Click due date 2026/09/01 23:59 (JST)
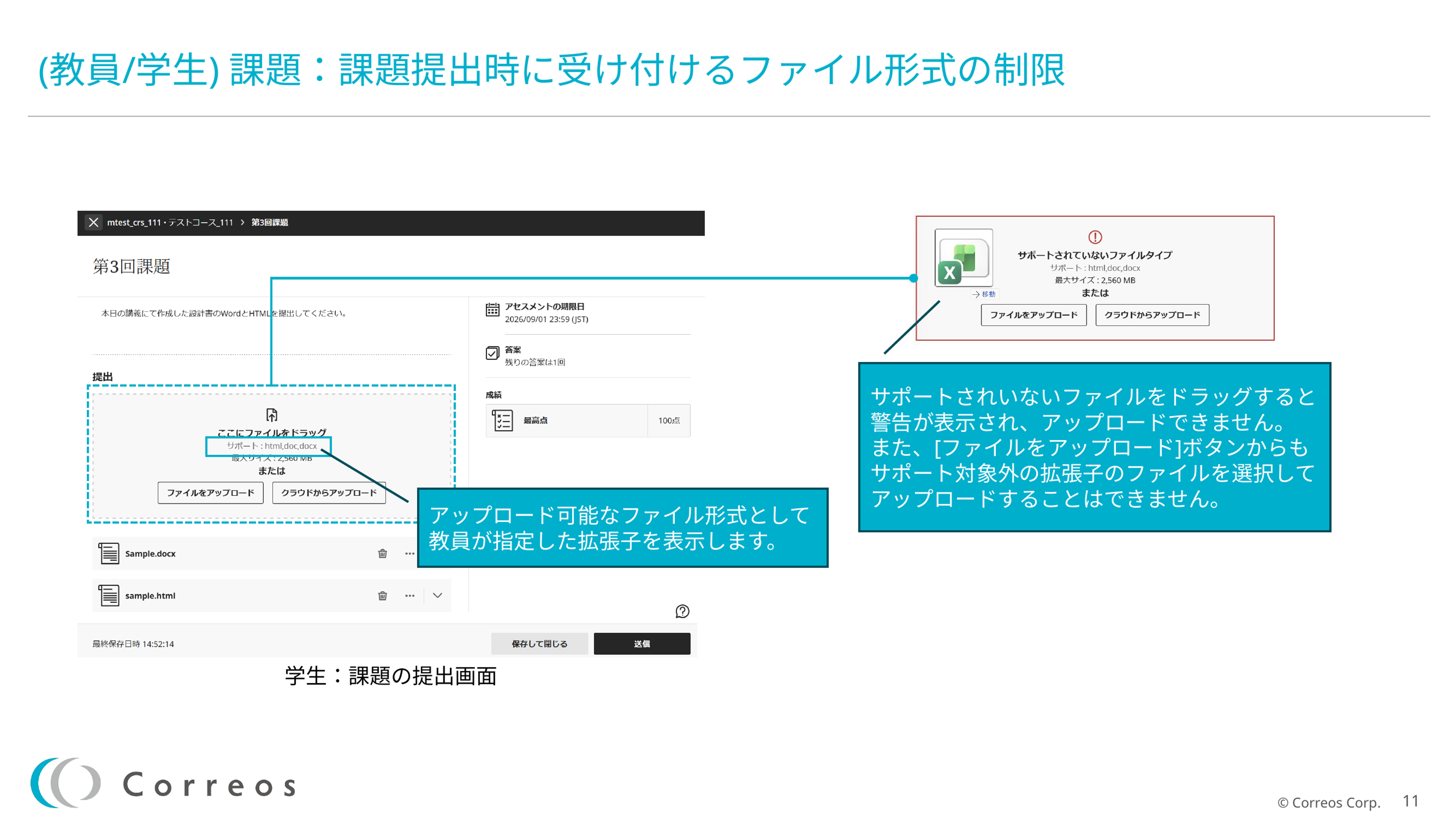This screenshot has width=1456, height=819. [x=547, y=319]
